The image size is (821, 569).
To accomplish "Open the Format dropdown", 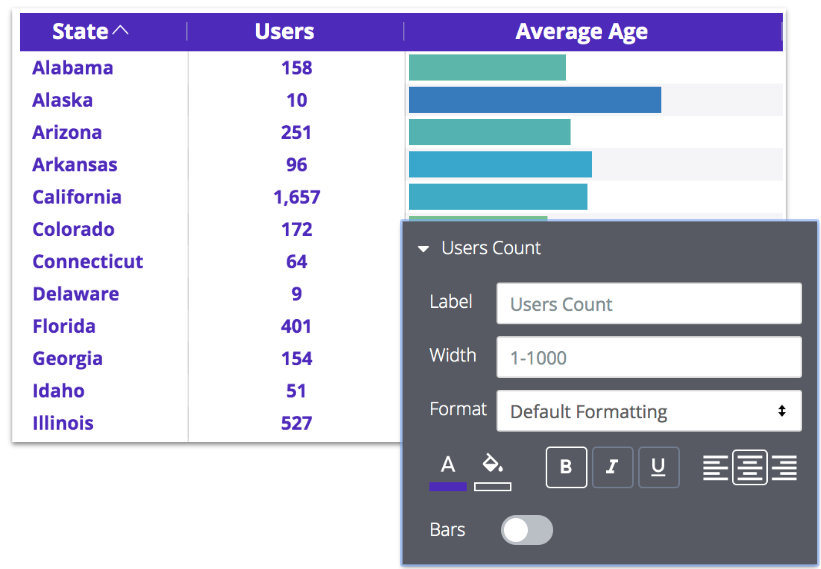I will 648,411.
